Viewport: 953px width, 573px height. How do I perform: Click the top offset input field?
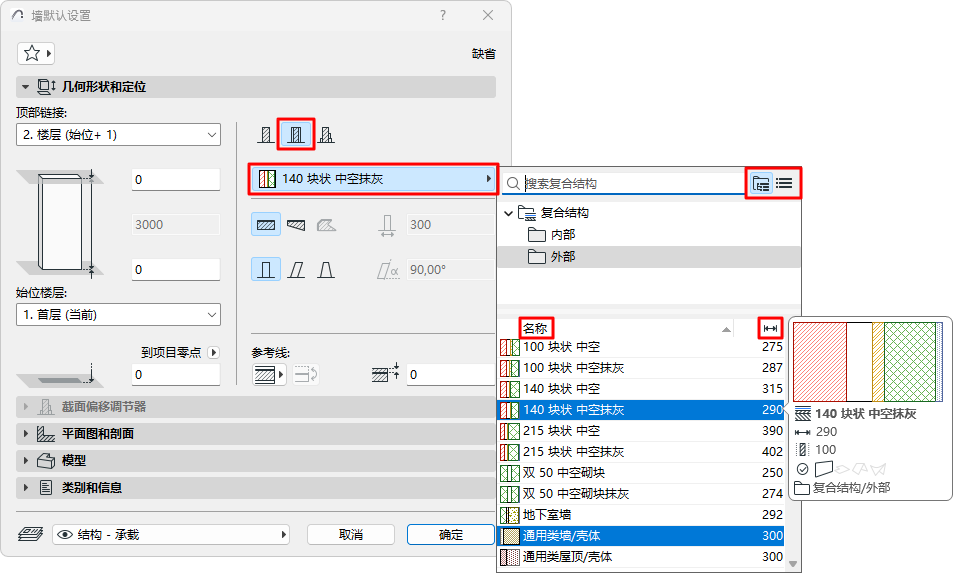[176, 180]
